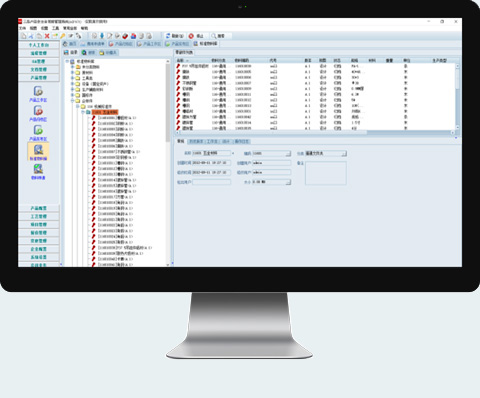Expand the 设备（固定资产）folder in tree

pyautogui.click(x=72, y=84)
